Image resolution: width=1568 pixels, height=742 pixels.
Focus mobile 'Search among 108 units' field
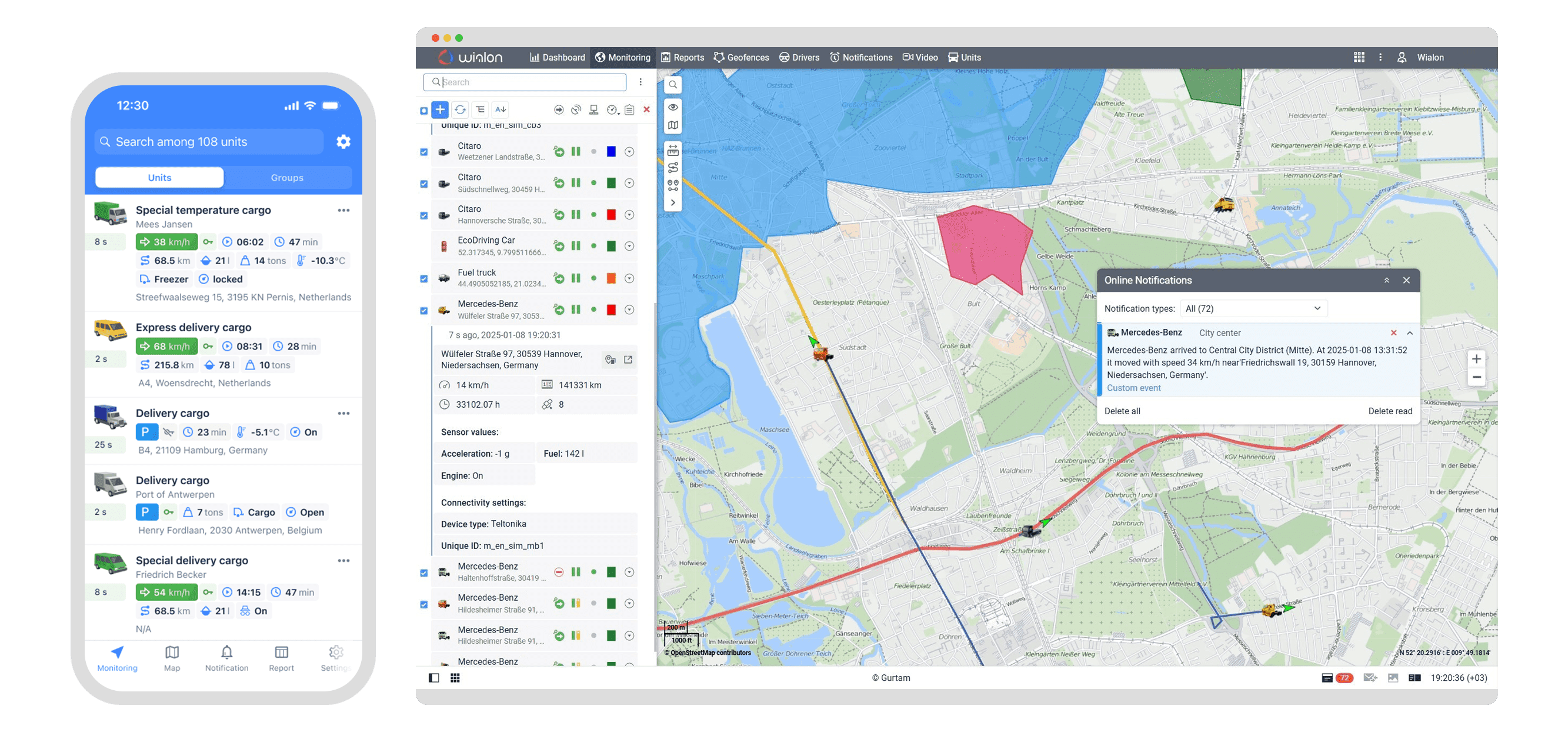pos(209,141)
